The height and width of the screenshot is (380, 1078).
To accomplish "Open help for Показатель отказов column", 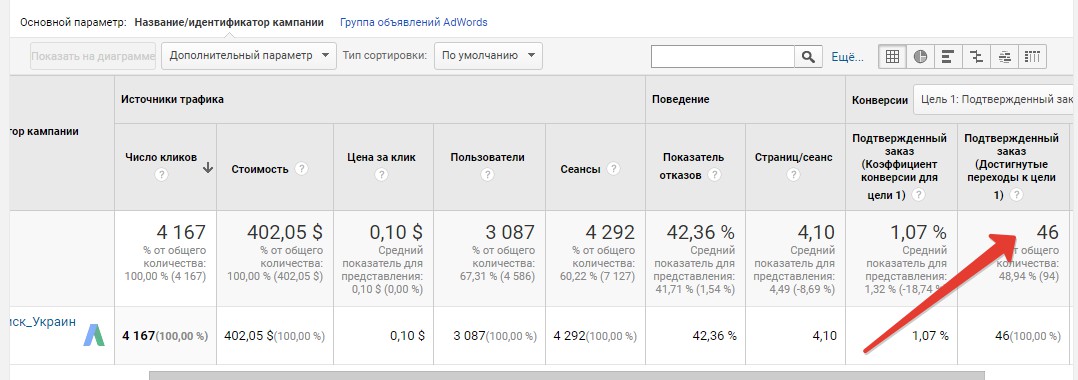I will click(714, 175).
